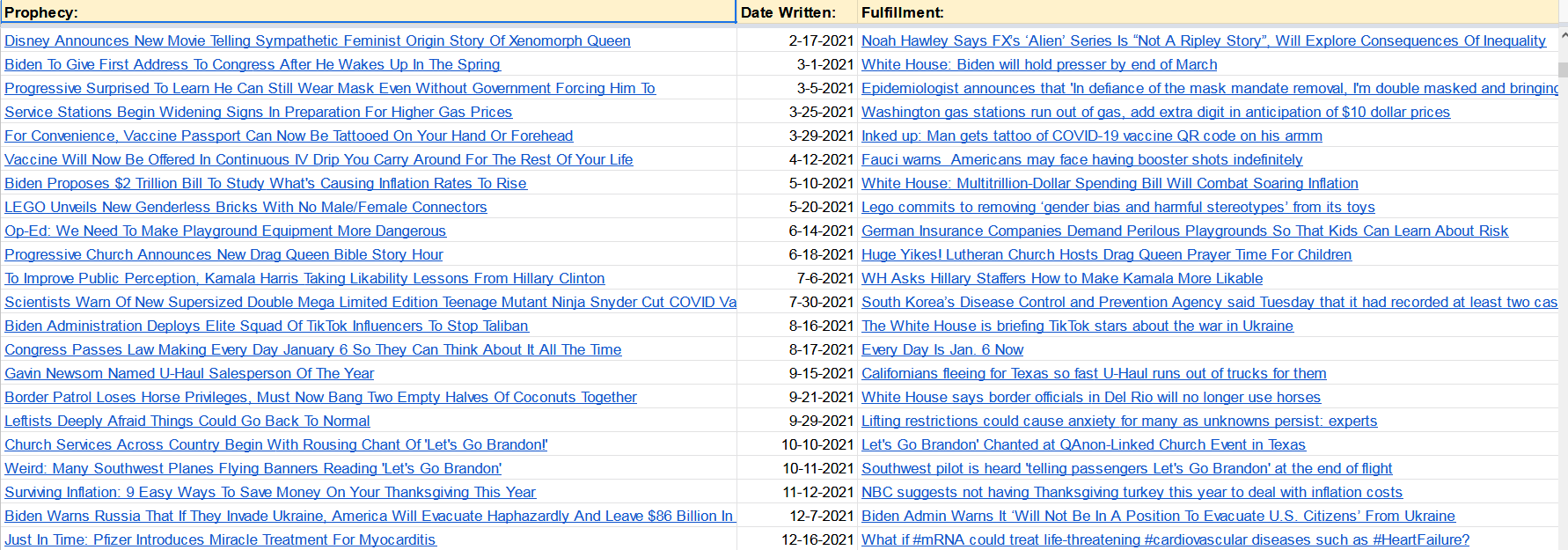Open Lego gender bias commitment link

[1118, 207]
